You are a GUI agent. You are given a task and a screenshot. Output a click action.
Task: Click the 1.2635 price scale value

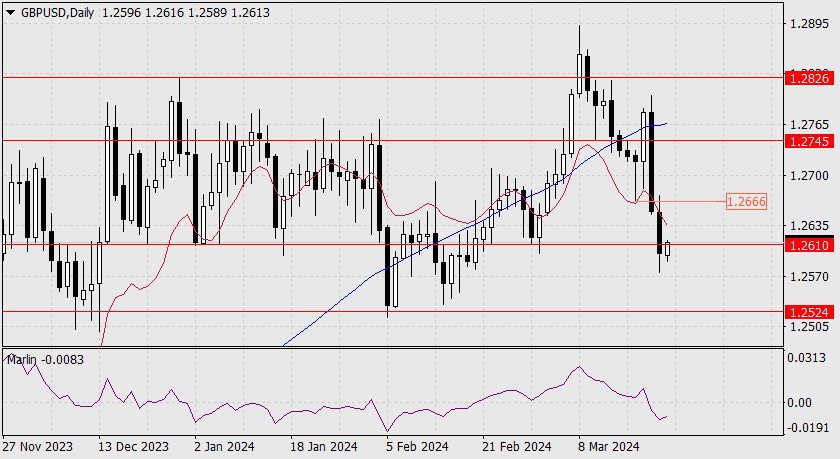(809, 225)
